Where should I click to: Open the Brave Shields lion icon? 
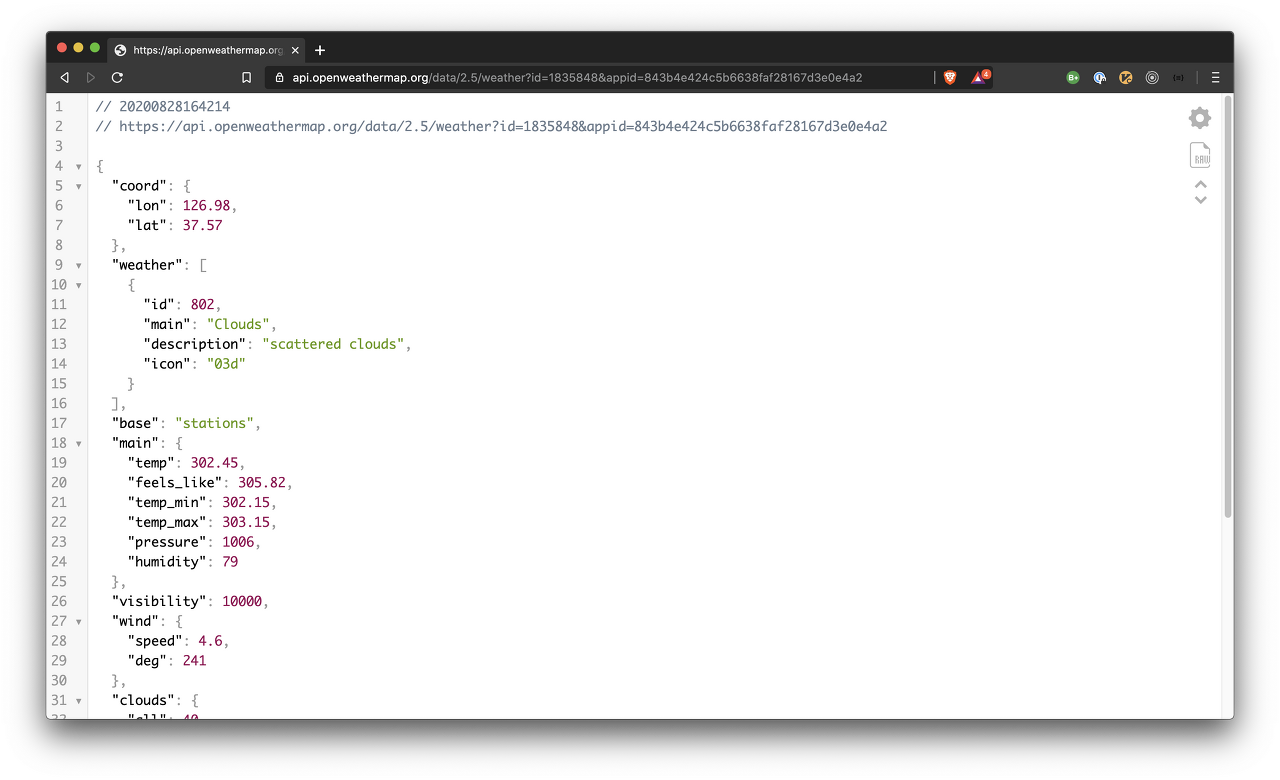tap(950, 77)
